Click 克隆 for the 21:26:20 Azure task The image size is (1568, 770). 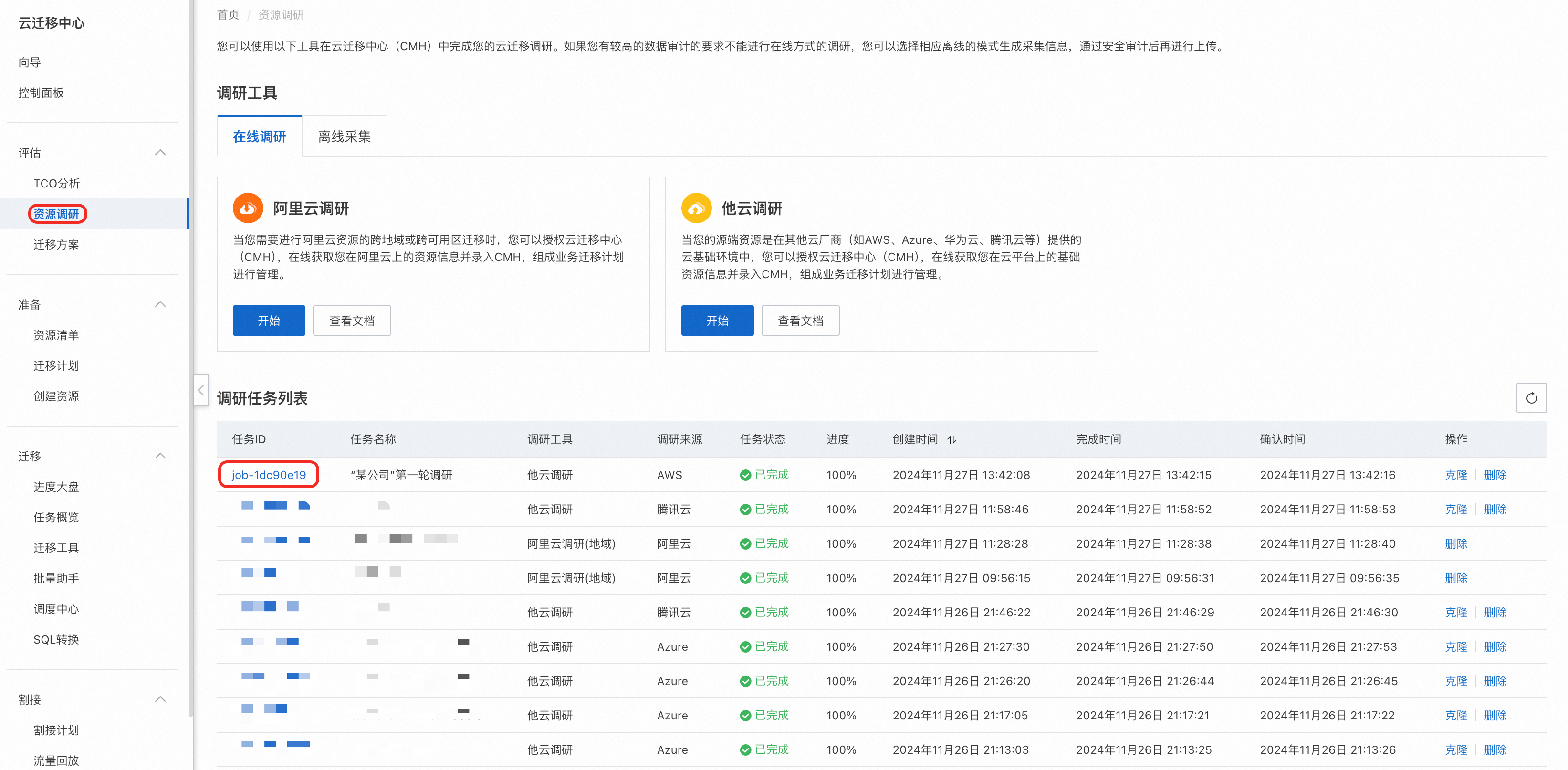click(x=1456, y=680)
